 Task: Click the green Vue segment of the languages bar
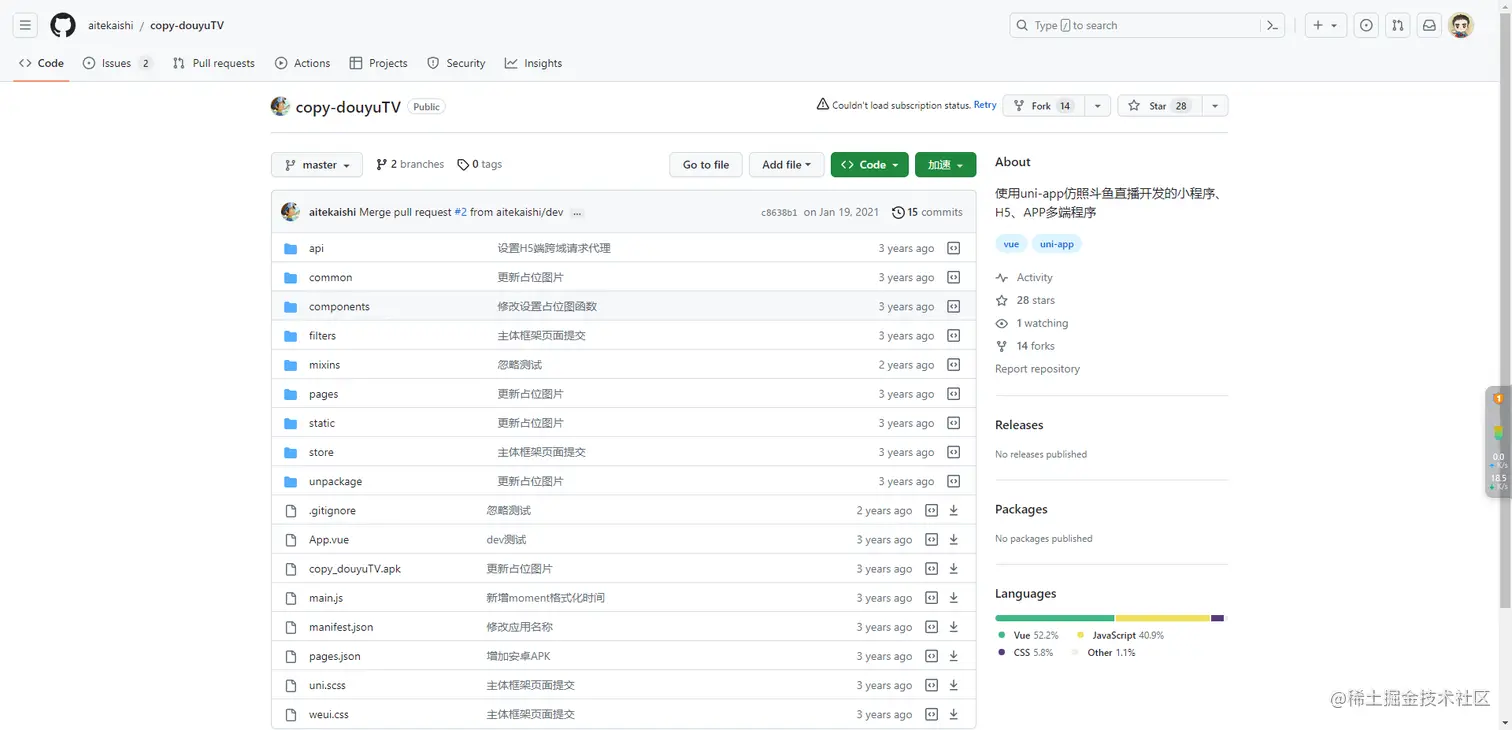1054,618
